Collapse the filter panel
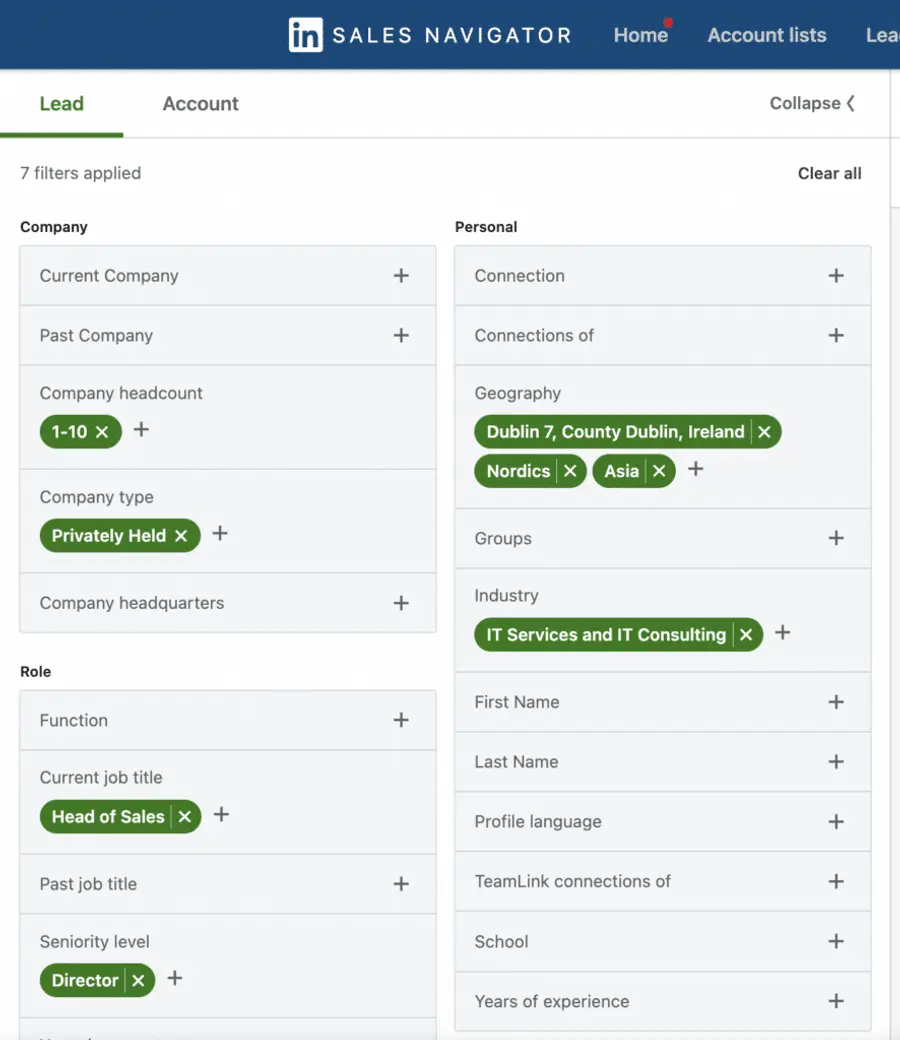900x1040 pixels. click(812, 103)
